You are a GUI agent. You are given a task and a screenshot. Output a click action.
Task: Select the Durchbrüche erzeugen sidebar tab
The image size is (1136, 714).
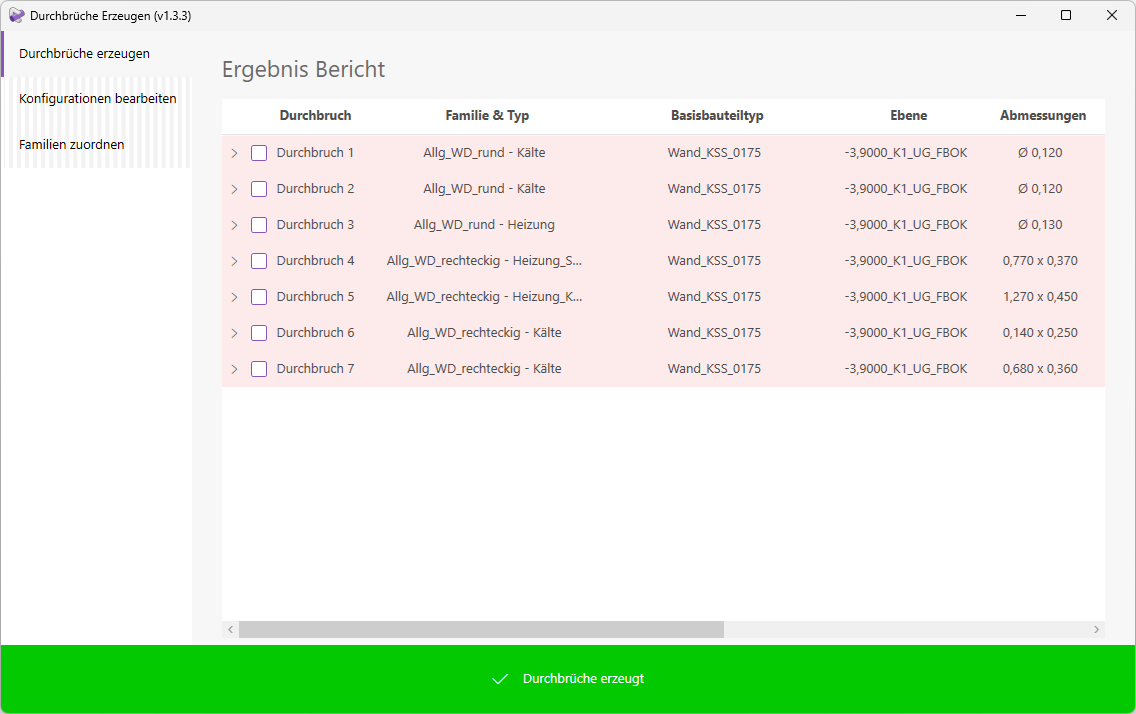pyautogui.click(x=84, y=53)
